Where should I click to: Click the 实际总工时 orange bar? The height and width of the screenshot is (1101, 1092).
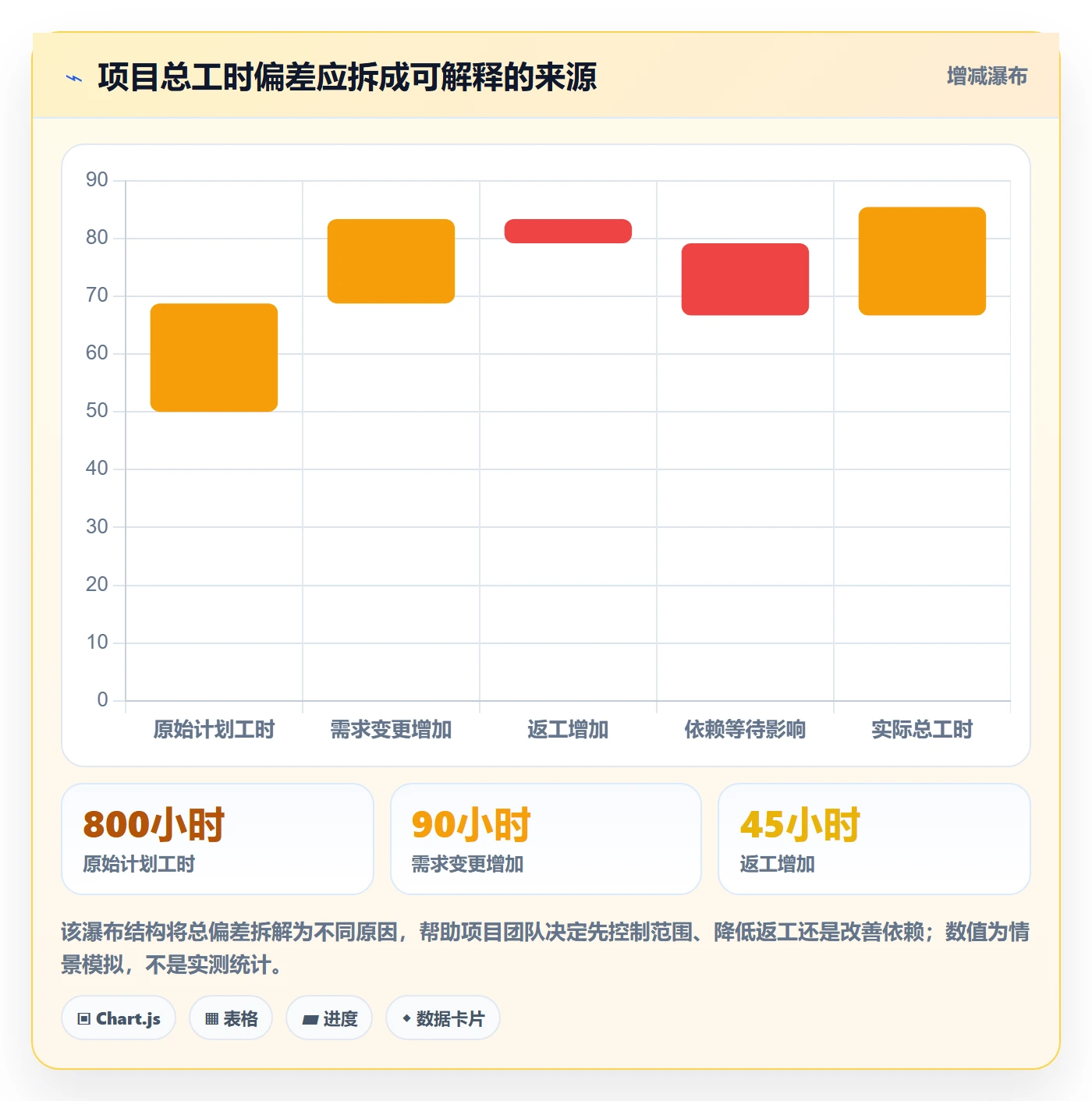pos(922,261)
